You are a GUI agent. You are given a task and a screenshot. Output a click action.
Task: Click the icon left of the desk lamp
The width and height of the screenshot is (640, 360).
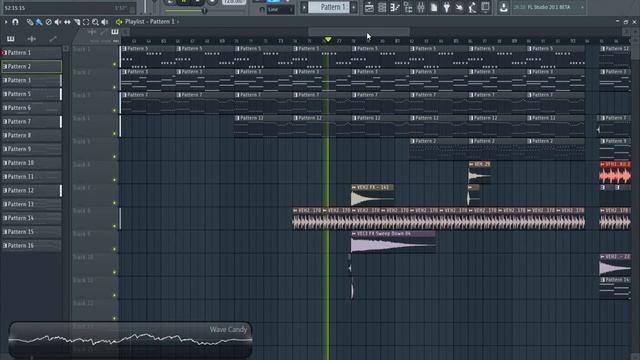[x=460, y=7]
